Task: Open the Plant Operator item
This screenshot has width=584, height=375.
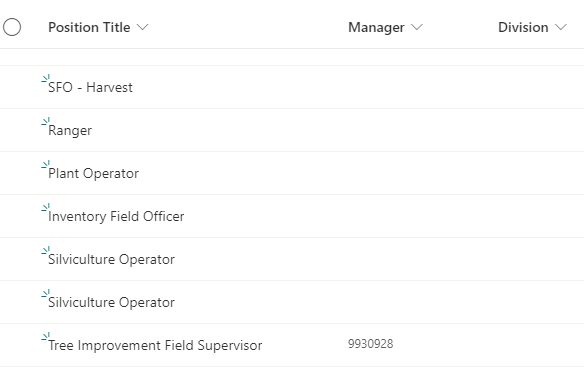Action: point(93,174)
